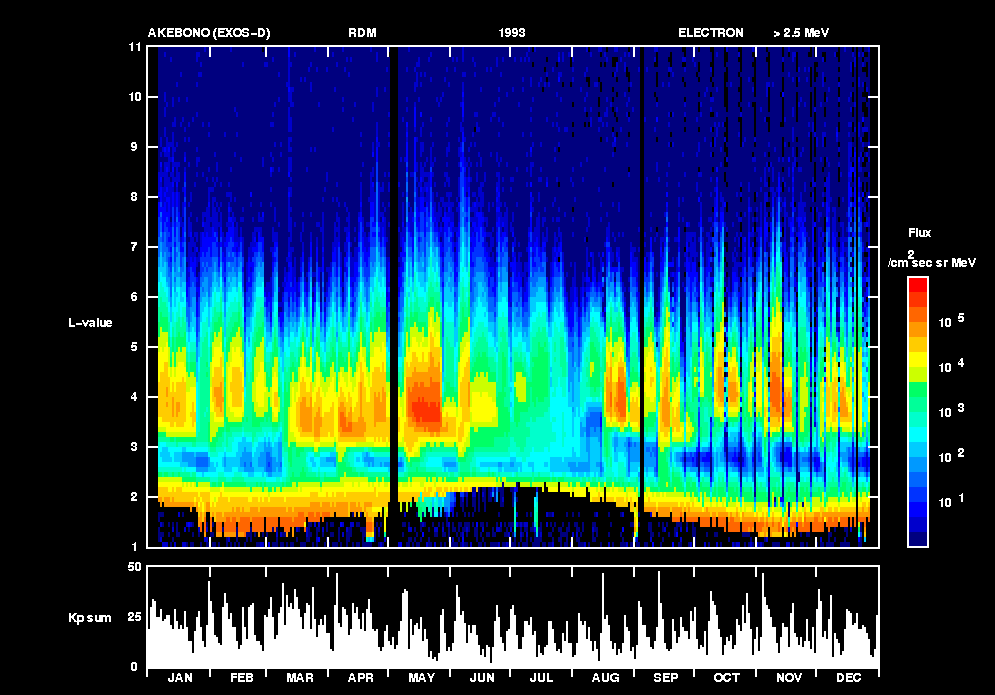Screen dimensions: 995x695
Task: Select the AUG month label
Action: pos(605,678)
